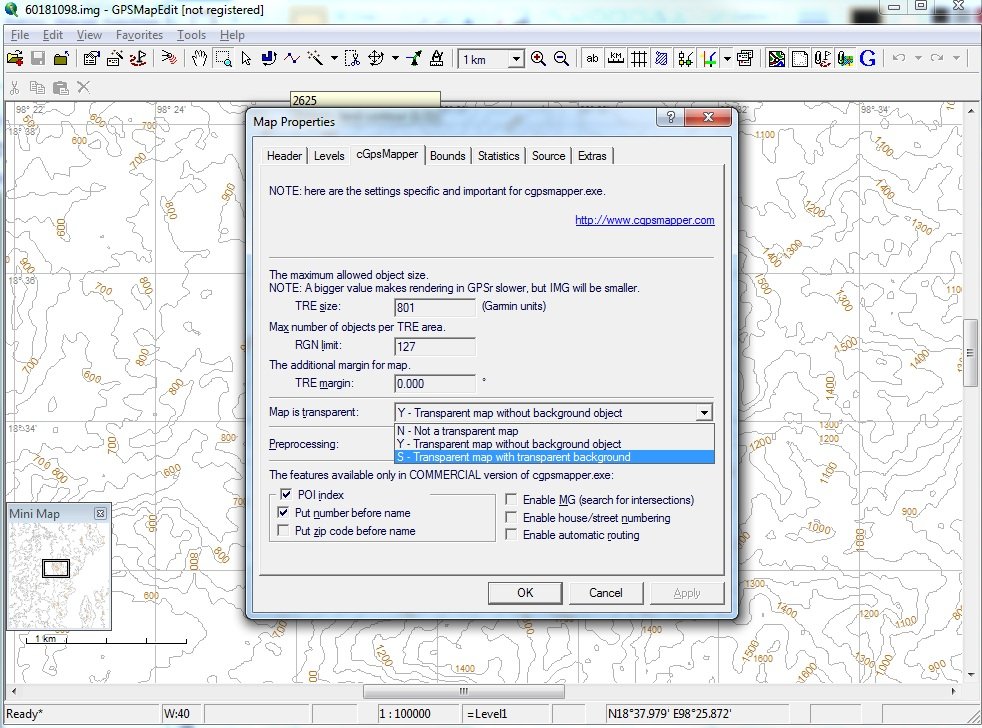982x728 pixels.
Task: Open the www.cgpsmapper.com link
Action: (x=644, y=220)
